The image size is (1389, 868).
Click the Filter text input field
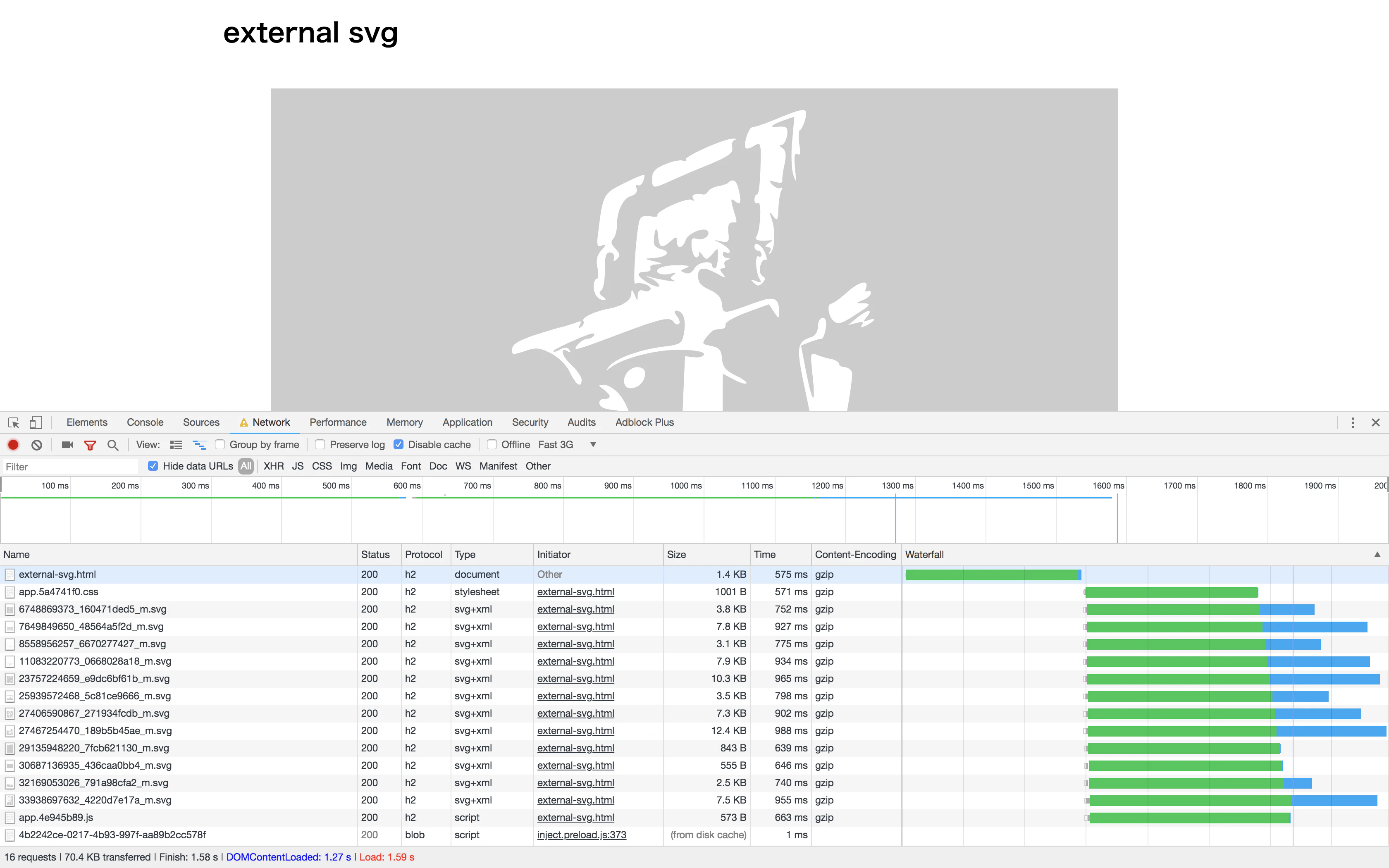pyautogui.click(x=71, y=467)
